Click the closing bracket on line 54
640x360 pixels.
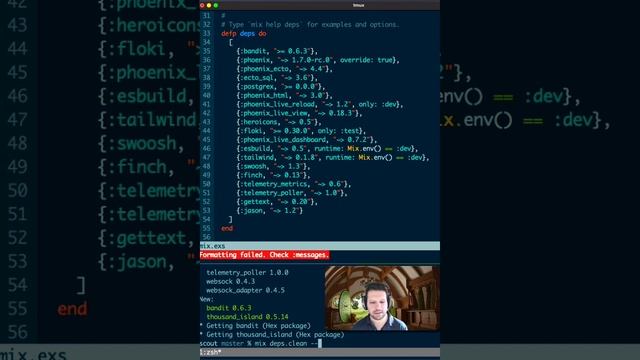coord(231,219)
